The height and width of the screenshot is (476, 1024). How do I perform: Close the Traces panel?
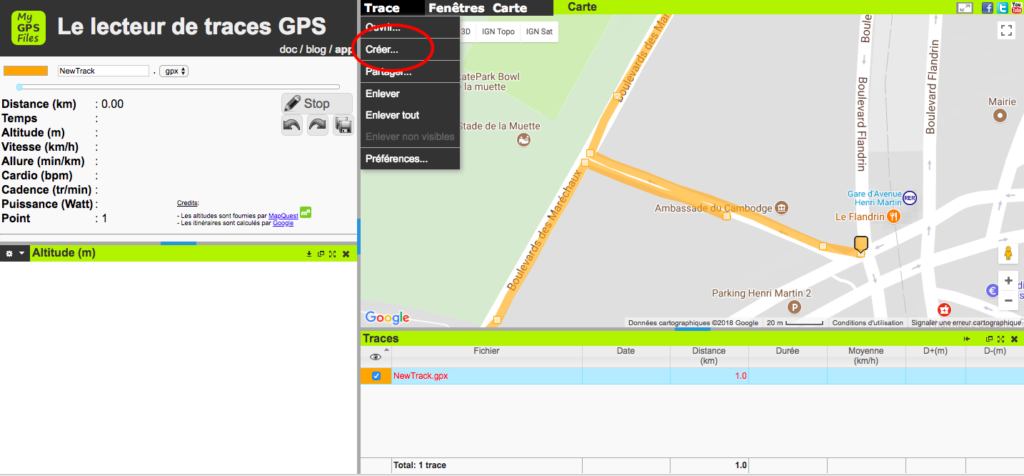pyautogui.click(x=1014, y=339)
